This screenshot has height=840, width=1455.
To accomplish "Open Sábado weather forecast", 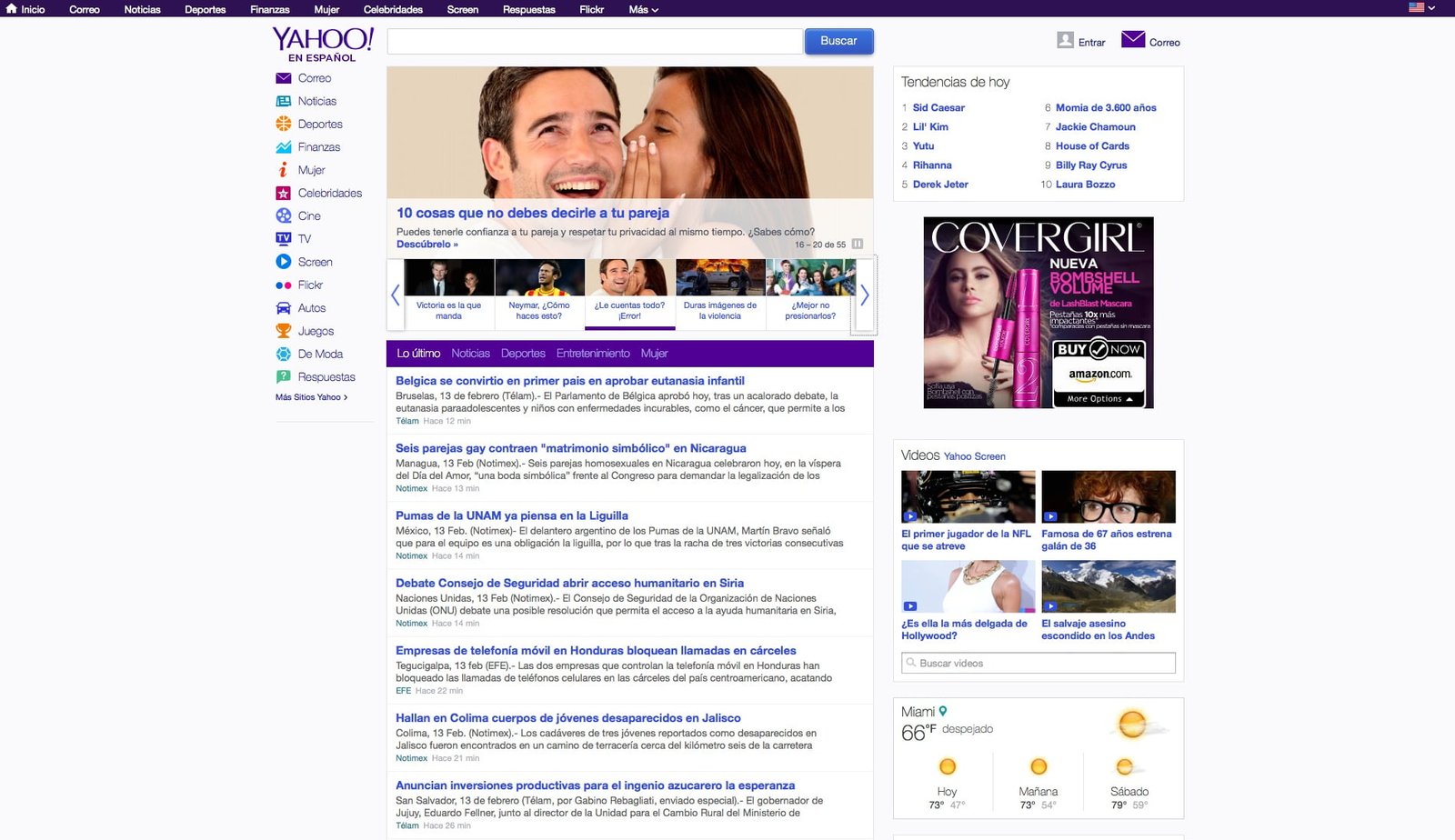I will pos(1129,783).
